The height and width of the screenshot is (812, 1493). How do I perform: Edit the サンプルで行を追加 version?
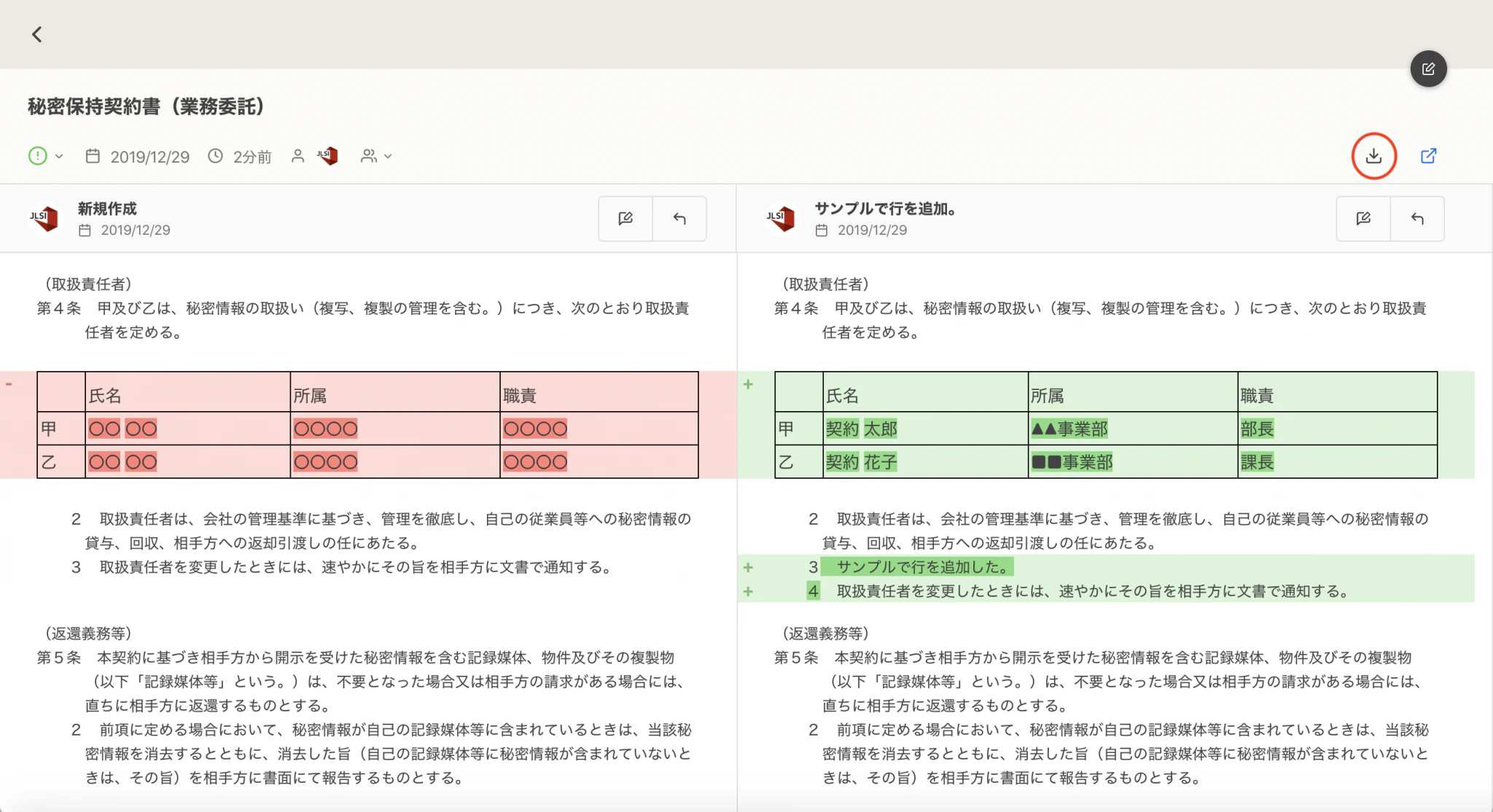point(1363,219)
